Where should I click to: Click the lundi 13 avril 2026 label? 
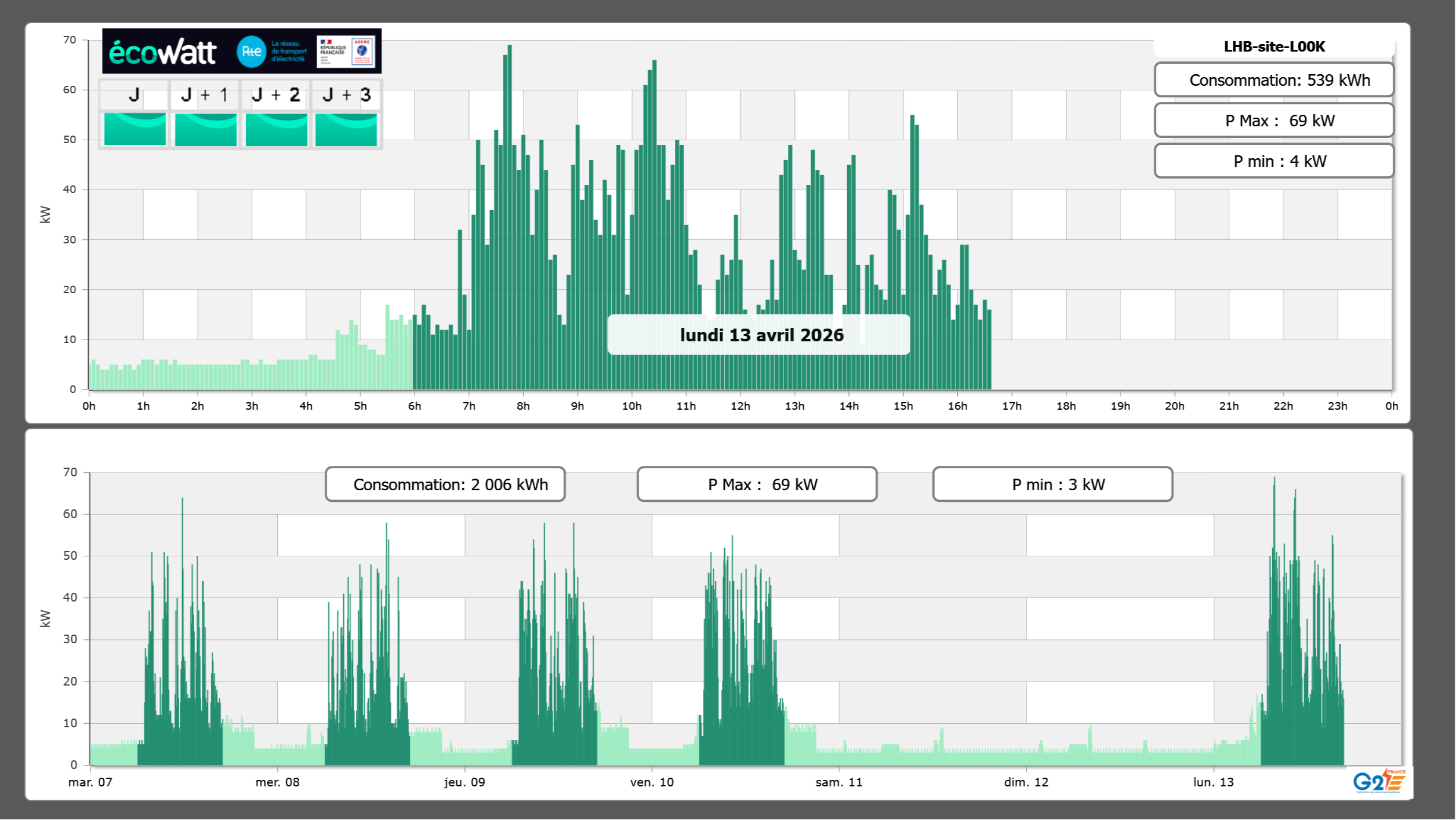coord(761,335)
